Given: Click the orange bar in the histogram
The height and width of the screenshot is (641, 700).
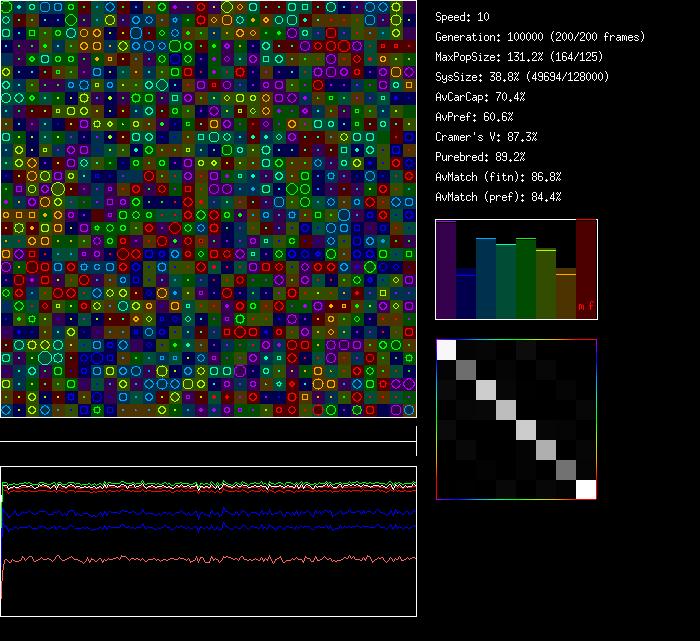Looking at the screenshot, I should [566, 295].
